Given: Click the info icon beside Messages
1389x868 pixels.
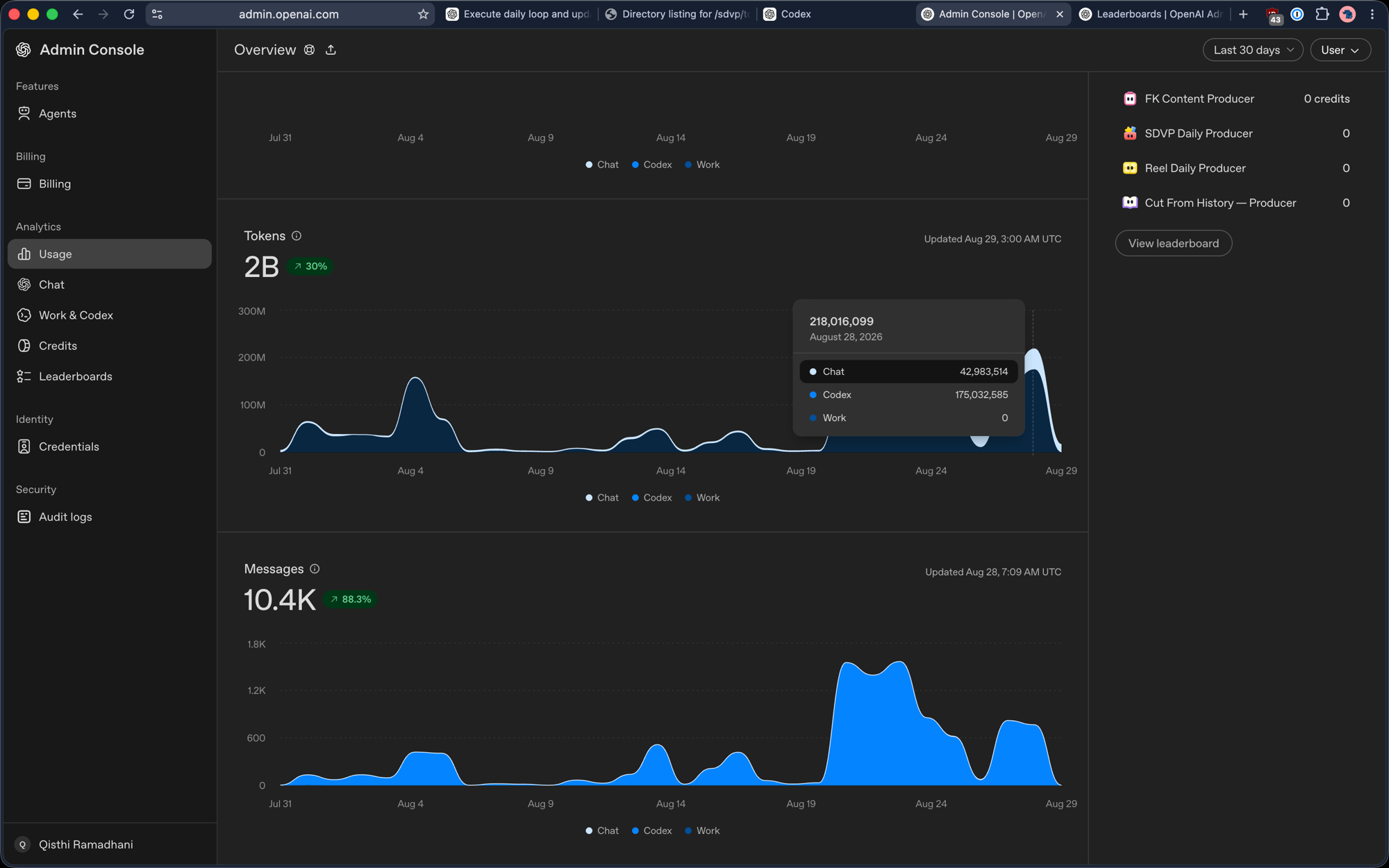Looking at the screenshot, I should point(315,569).
